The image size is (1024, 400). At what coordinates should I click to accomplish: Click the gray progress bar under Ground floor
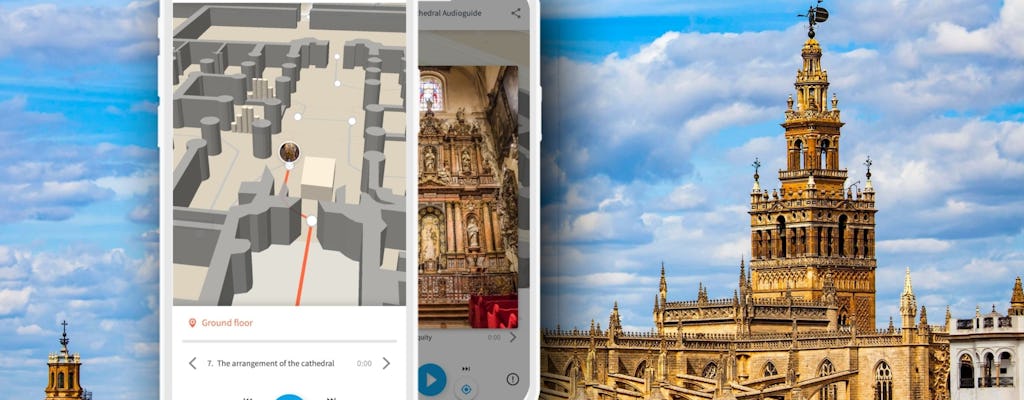[x=289, y=341]
